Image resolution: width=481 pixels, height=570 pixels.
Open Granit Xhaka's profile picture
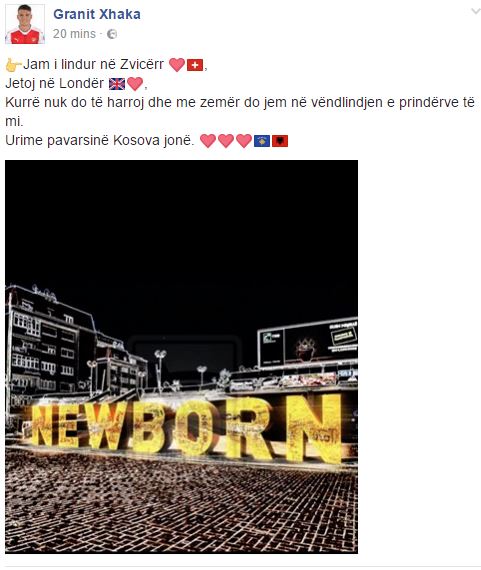coord(25,24)
